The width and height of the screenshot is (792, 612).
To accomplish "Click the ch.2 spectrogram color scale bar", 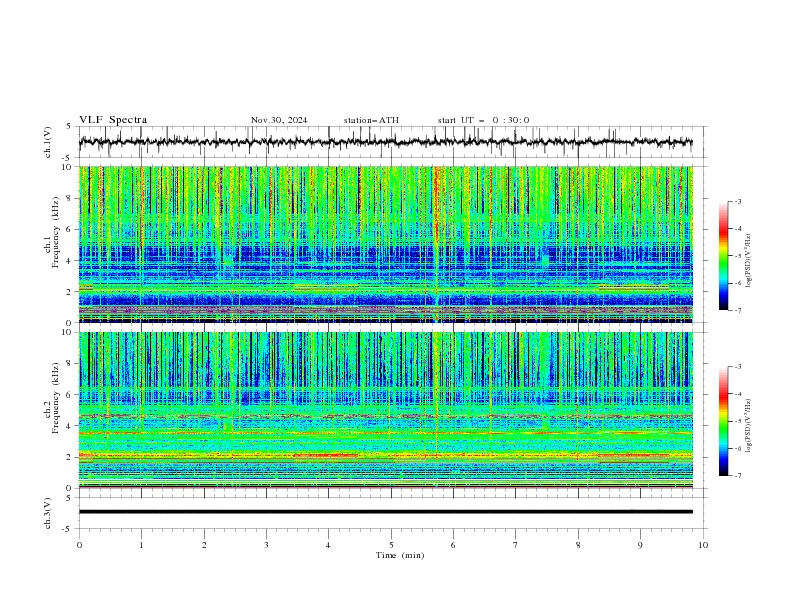I will click(x=724, y=421).
